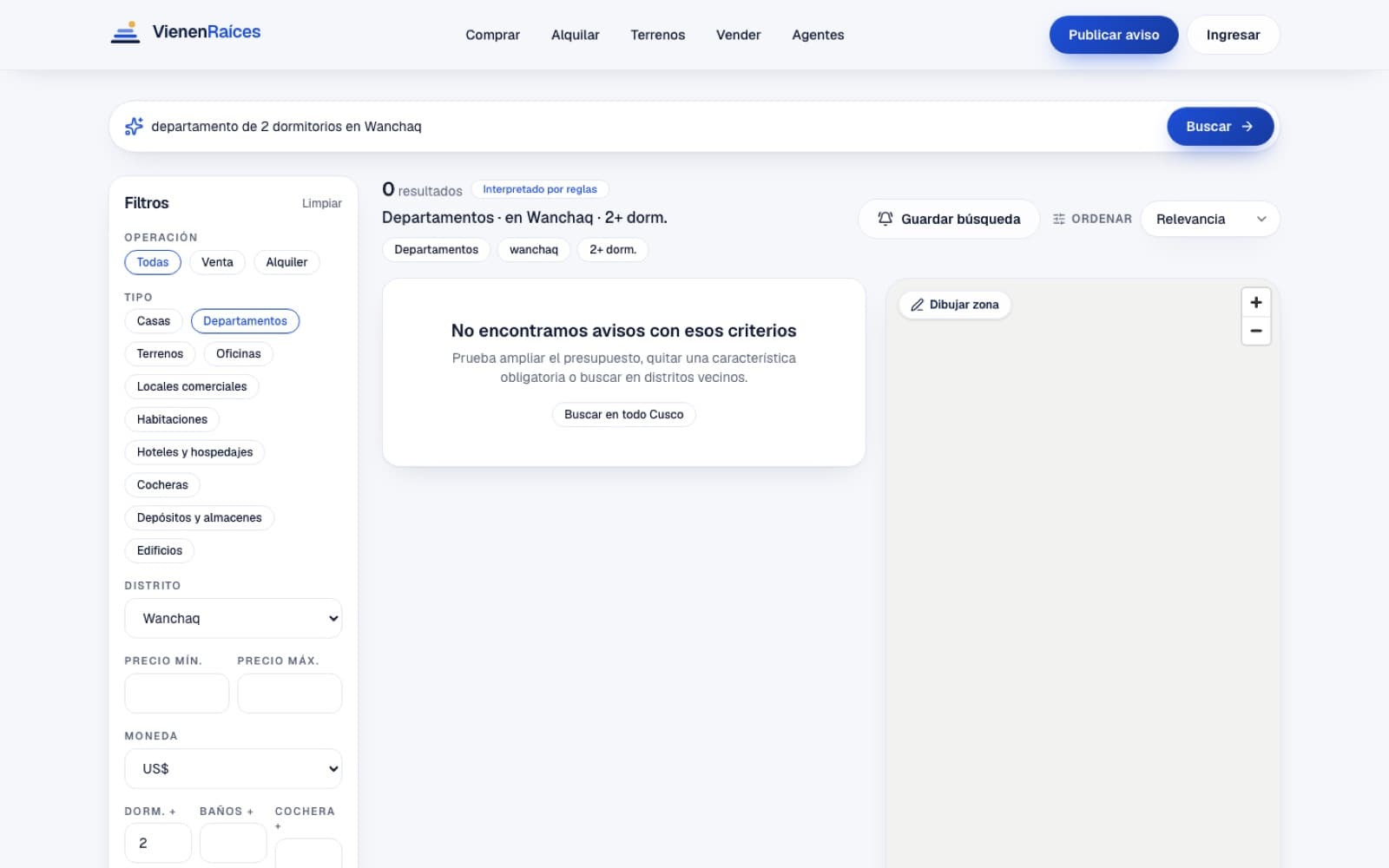Toggle the Habitaciones property type

(172, 420)
